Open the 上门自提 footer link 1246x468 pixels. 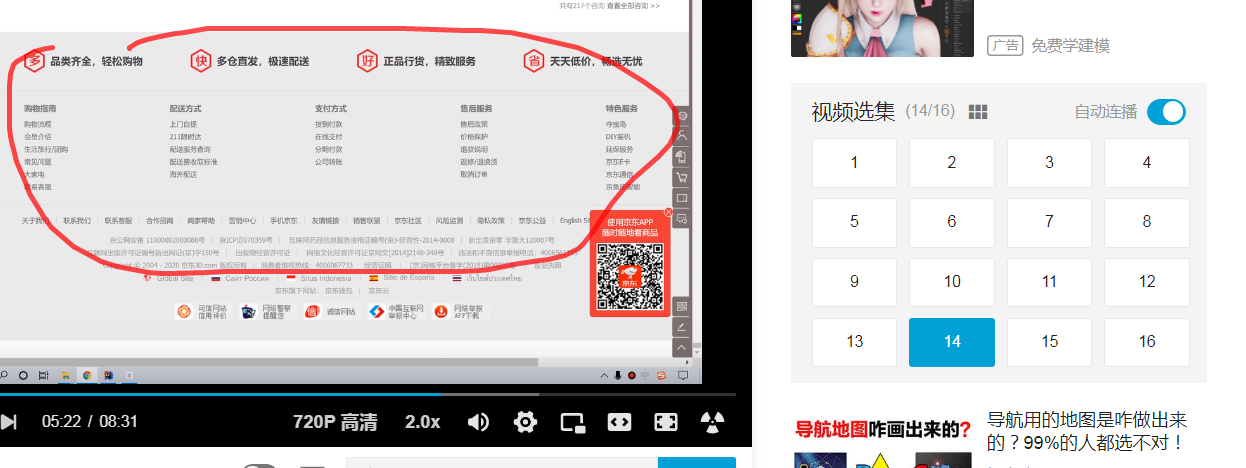tap(183, 124)
